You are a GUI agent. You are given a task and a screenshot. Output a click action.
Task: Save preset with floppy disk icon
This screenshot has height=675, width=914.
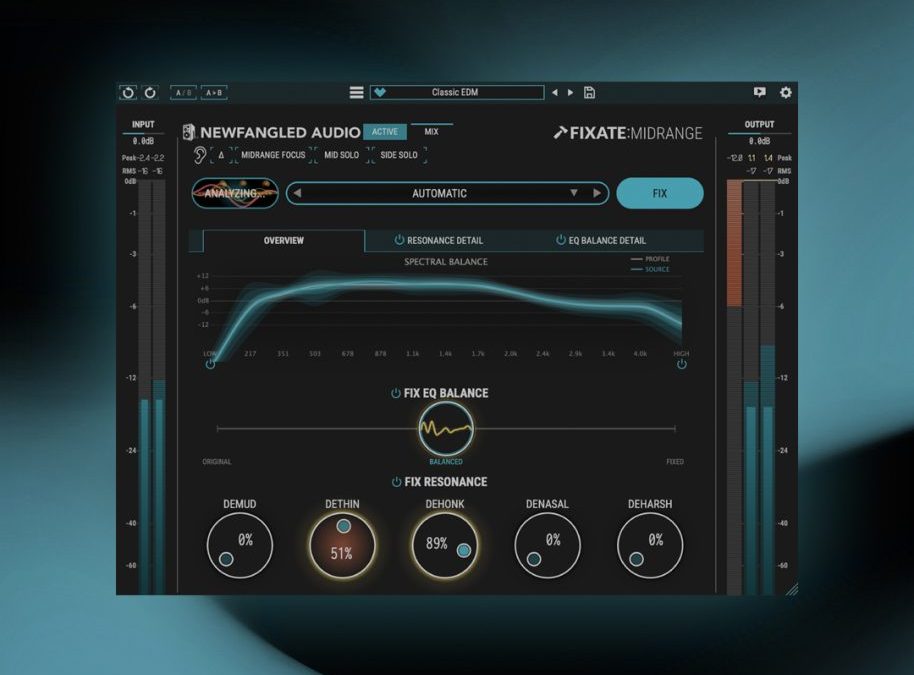point(589,92)
